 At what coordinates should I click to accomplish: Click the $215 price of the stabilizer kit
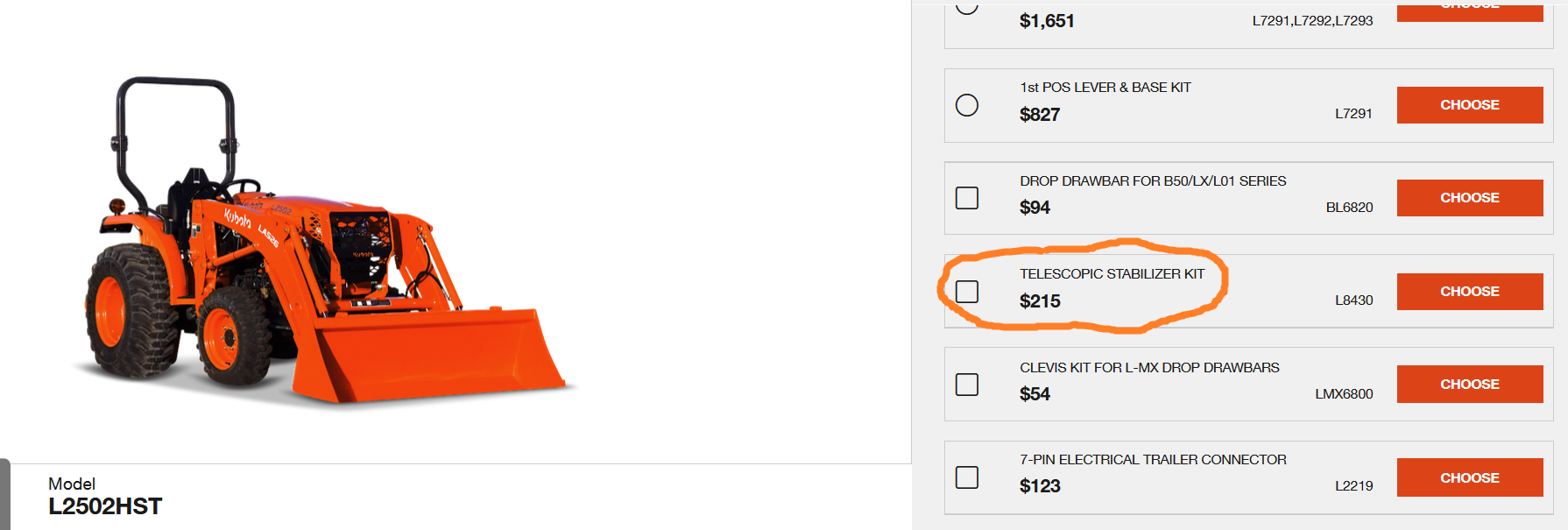point(1040,301)
